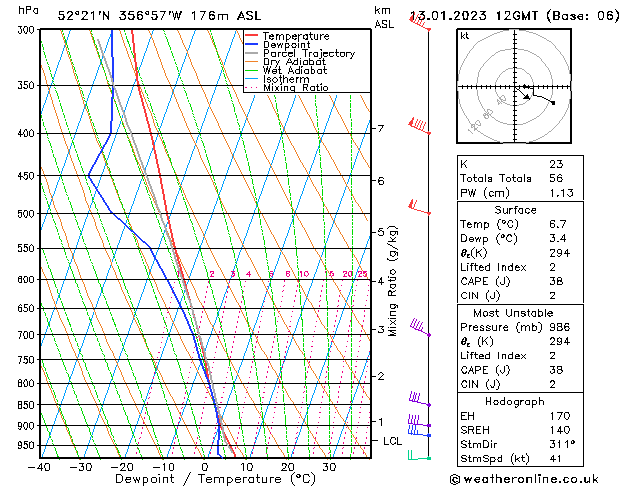
Task: Click the CAPE (J) value in Most Unstable section
Action: tap(556, 370)
